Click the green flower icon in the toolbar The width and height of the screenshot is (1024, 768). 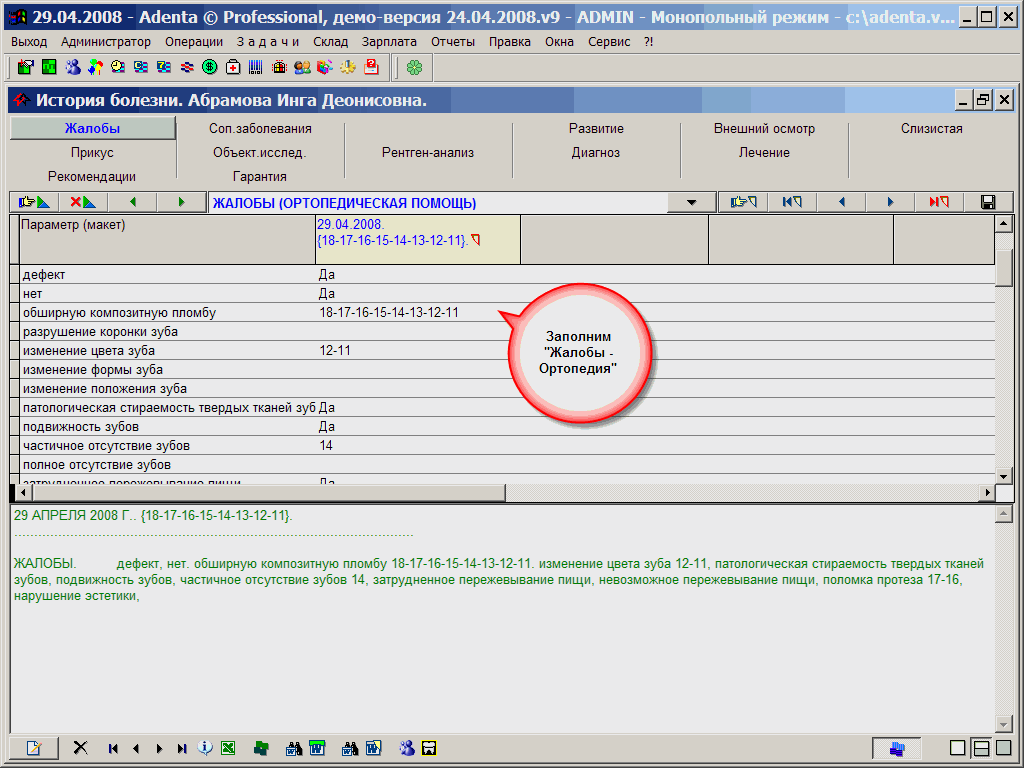(414, 67)
